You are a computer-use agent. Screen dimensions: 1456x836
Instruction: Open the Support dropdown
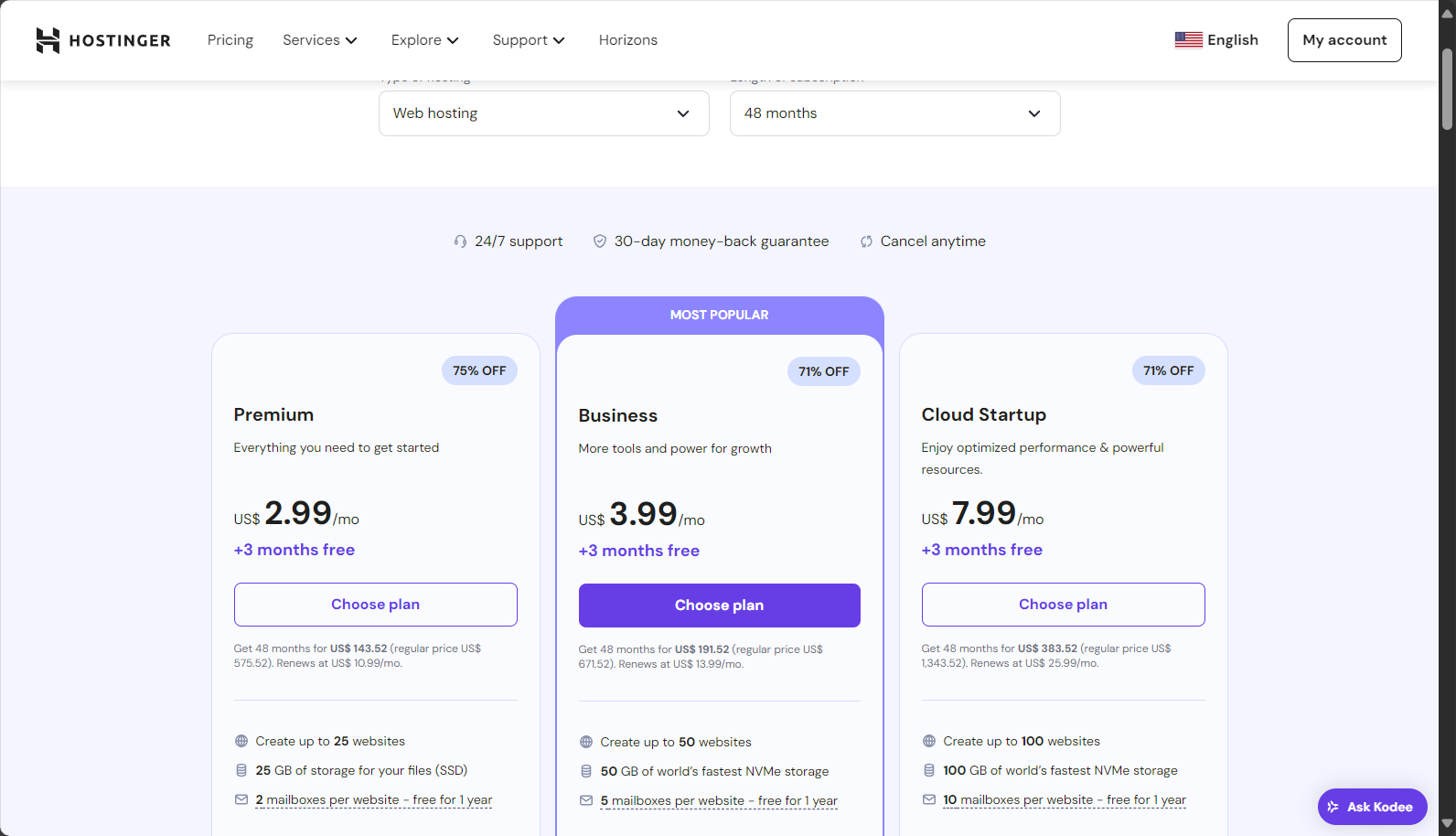pyautogui.click(x=529, y=40)
